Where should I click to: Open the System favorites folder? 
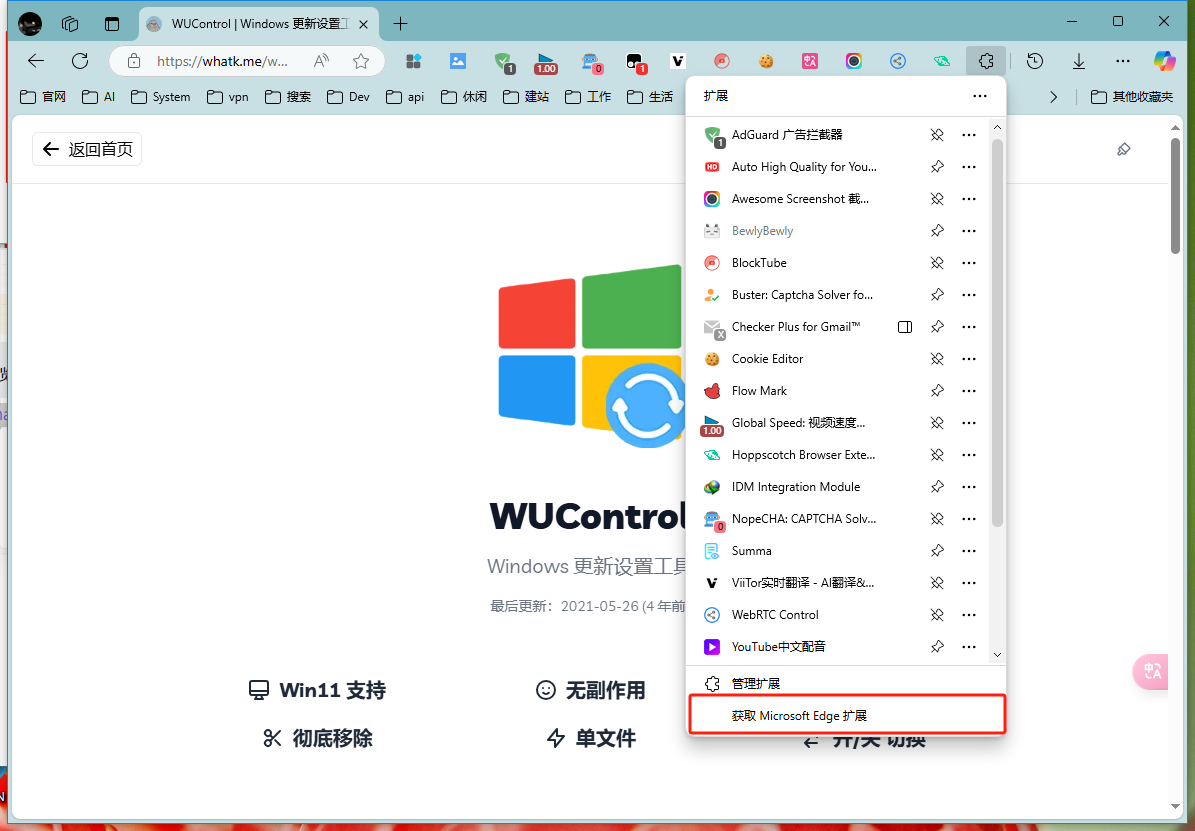(161, 97)
